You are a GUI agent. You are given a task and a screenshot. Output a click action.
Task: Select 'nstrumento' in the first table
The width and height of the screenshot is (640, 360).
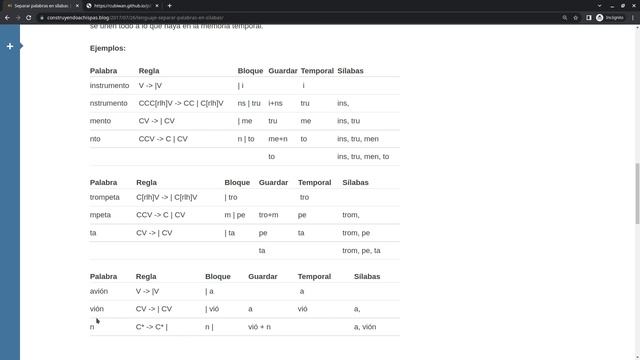click(x=109, y=103)
